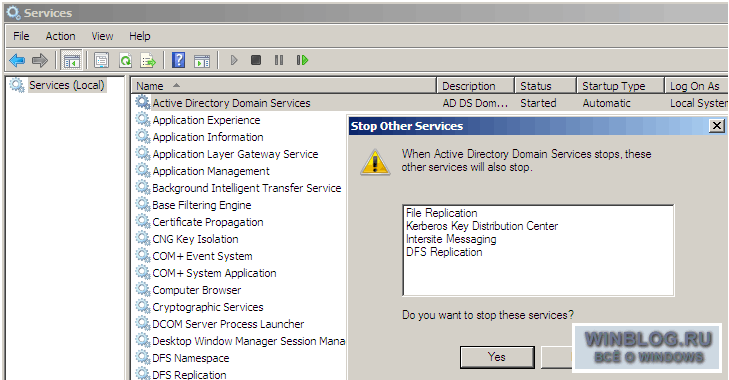This screenshot has width=729, height=380.
Task: Click gear icon of Cryptographic Services
Action: pos(143,307)
